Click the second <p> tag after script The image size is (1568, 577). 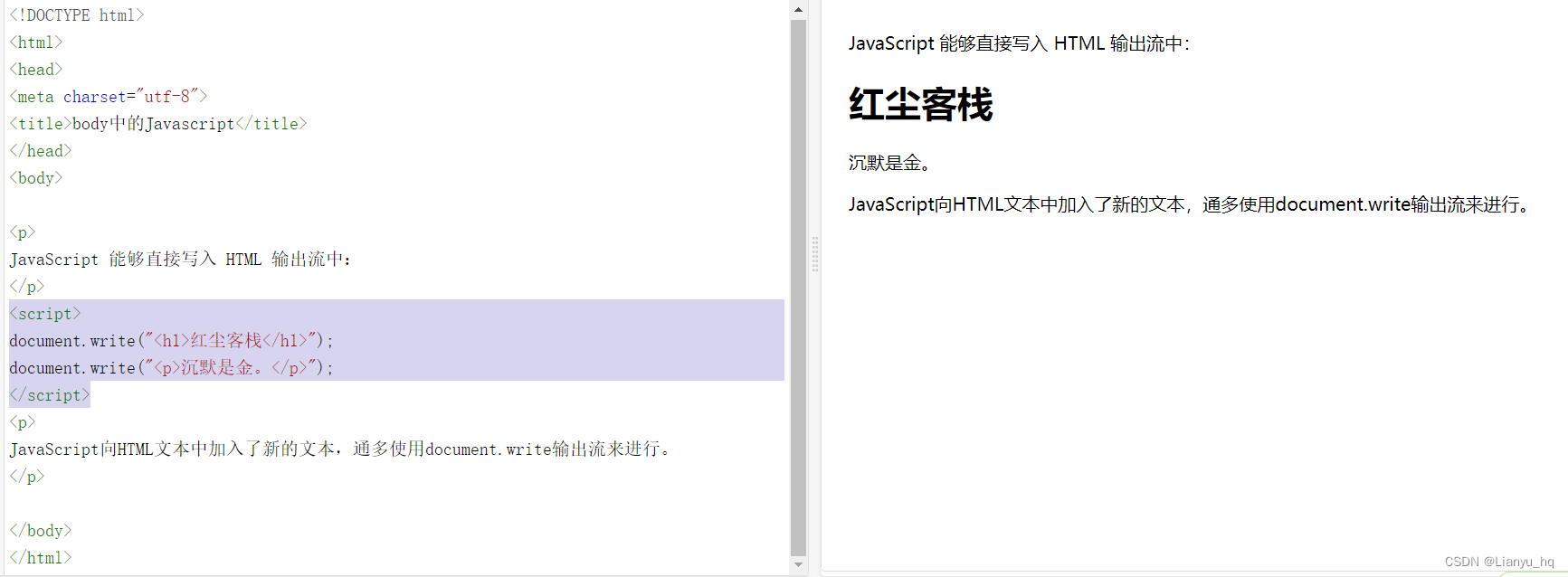(x=23, y=422)
